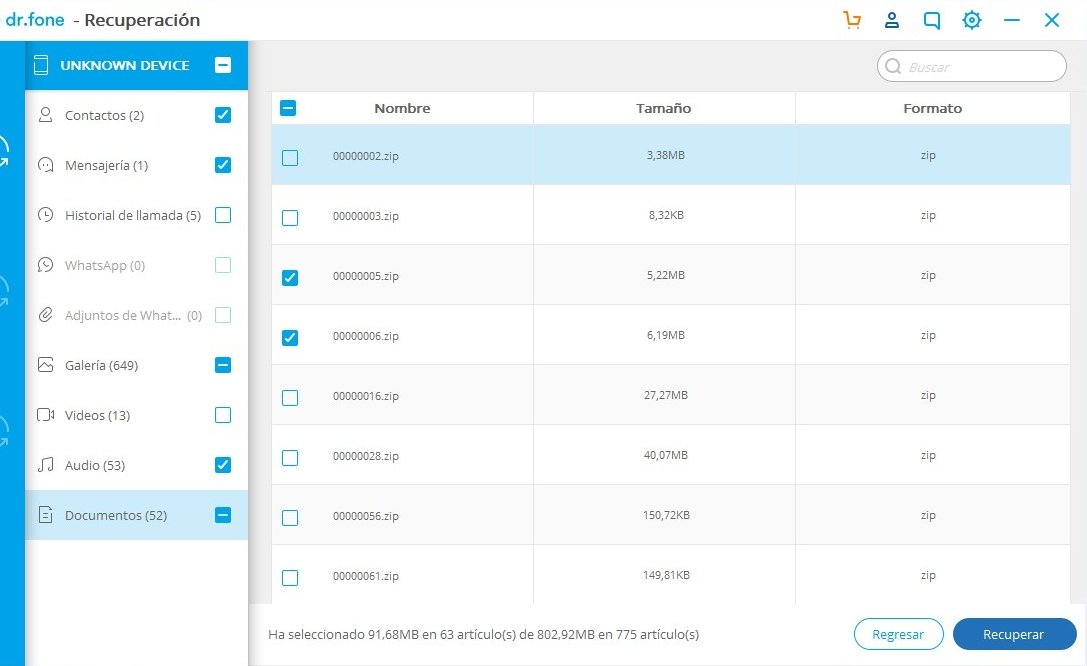Click the 40,07MB size cell
Screen dimensions: 1087x666
(x=666, y=455)
